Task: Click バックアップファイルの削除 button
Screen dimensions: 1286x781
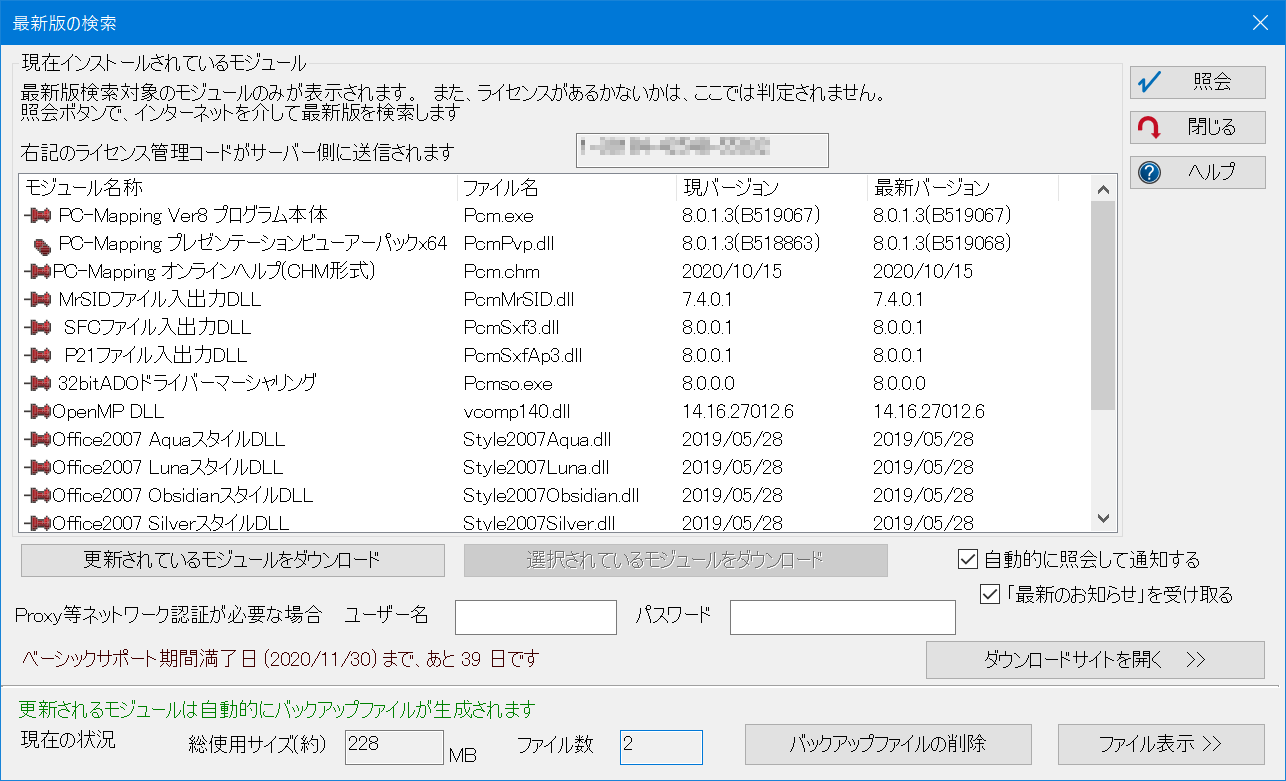Action: (x=888, y=744)
